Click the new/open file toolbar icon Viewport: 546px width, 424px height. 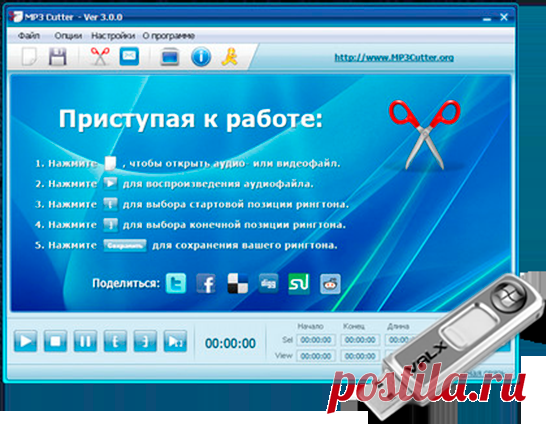[30, 56]
